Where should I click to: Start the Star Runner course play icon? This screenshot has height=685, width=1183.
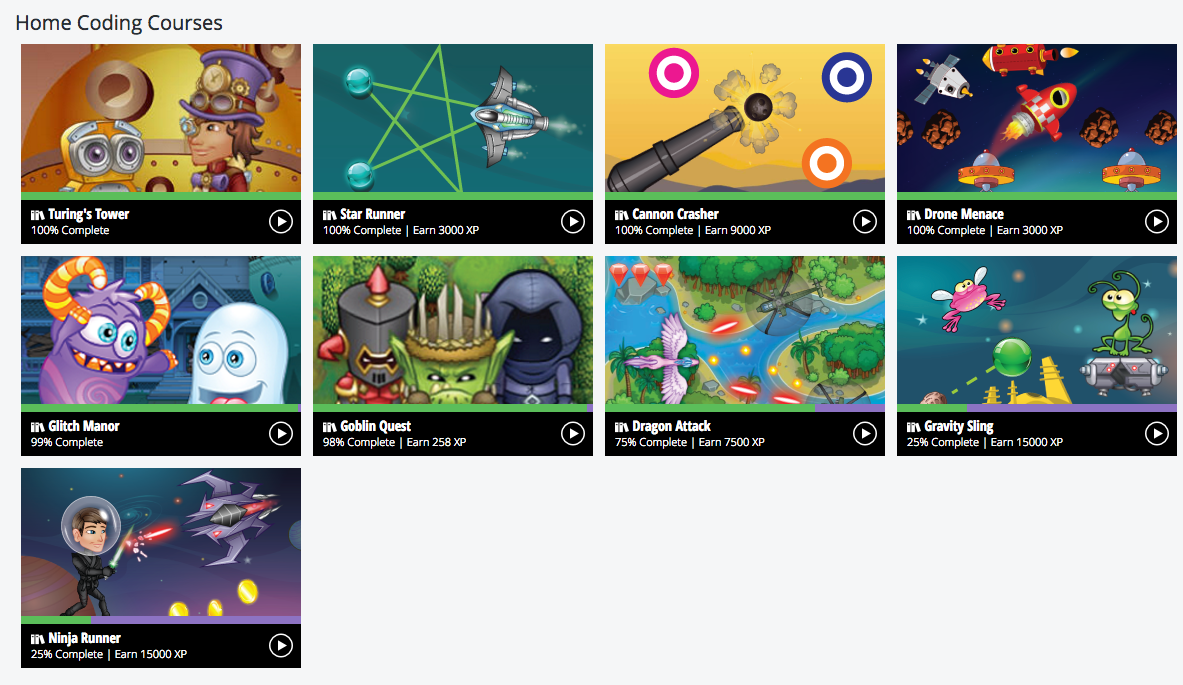pos(573,222)
